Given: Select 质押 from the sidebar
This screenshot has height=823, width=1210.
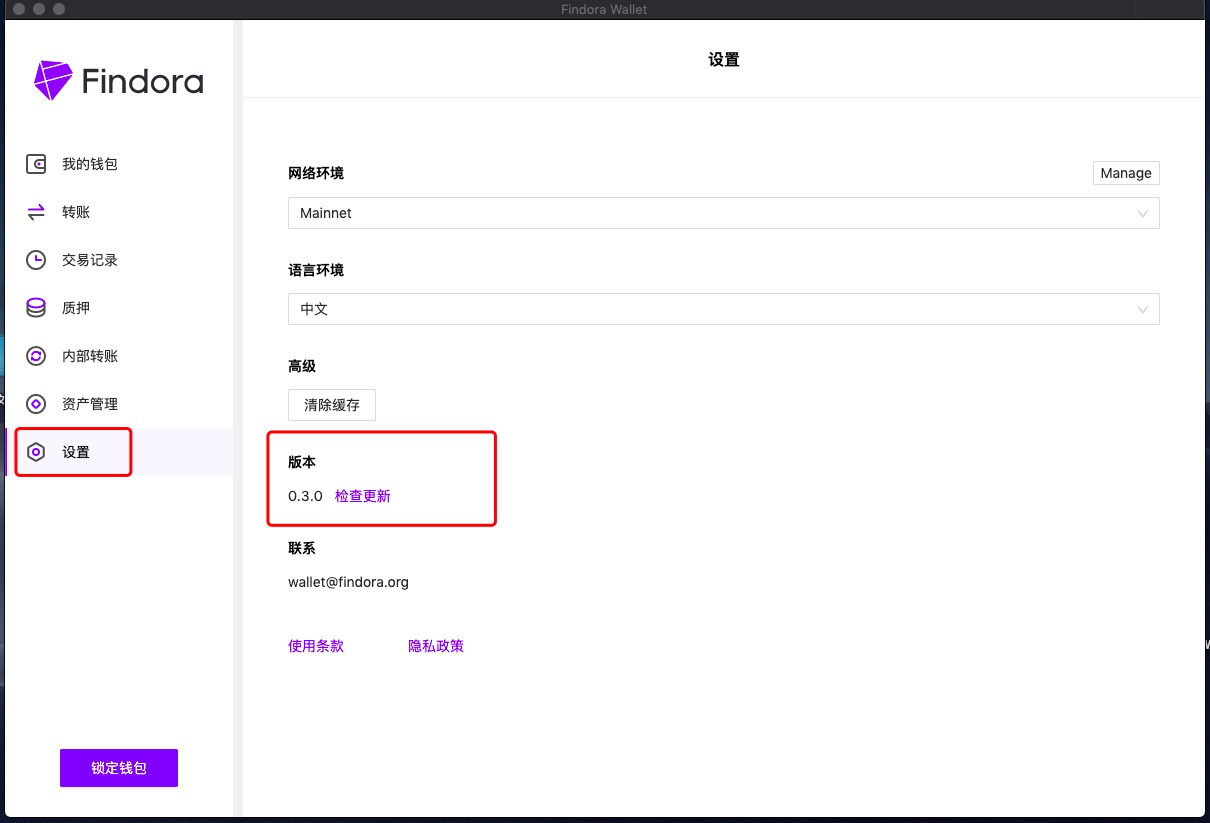Looking at the screenshot, I should tap(119, 308).
